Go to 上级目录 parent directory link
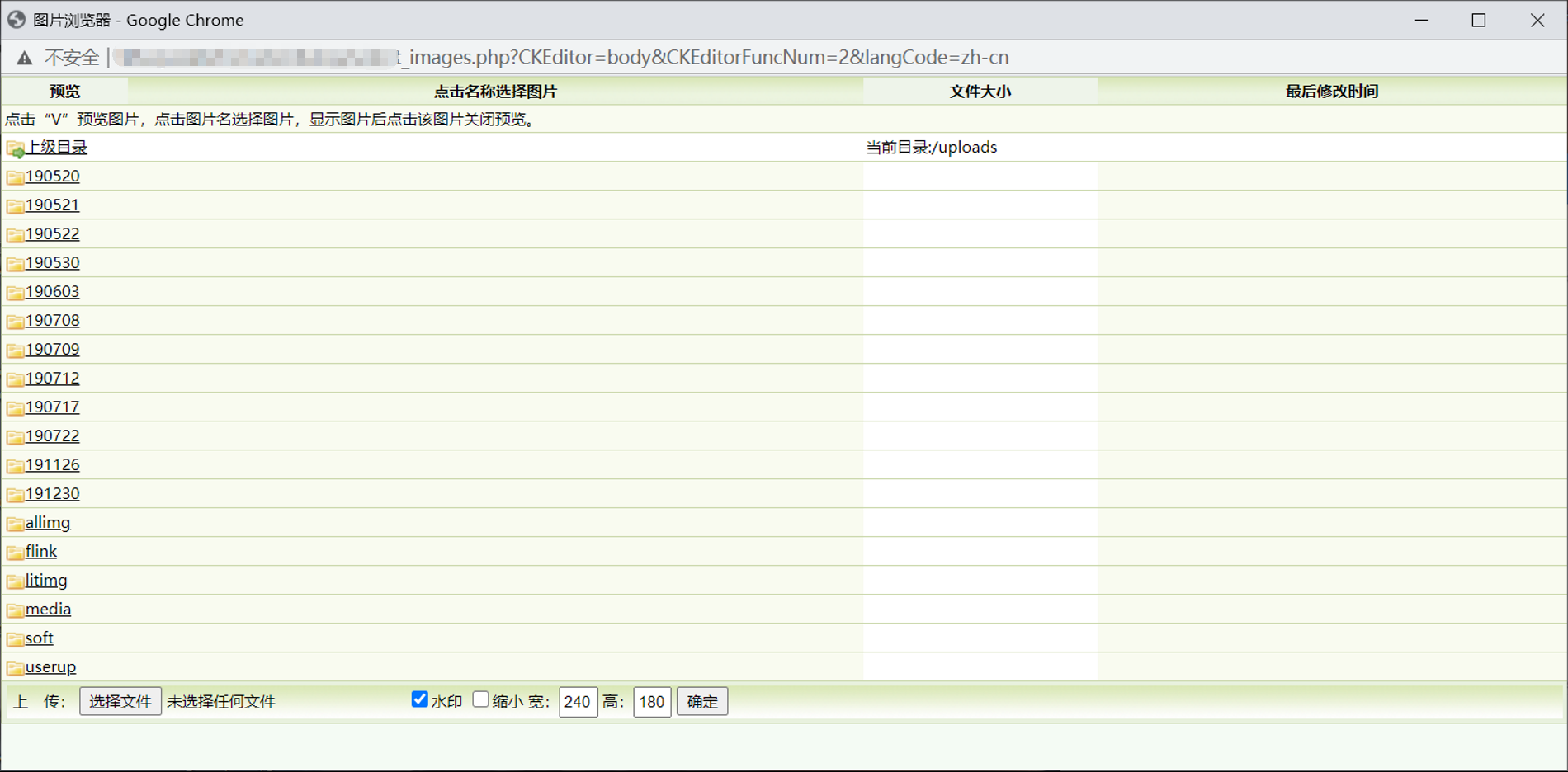1568x772 pixels. pyautogui.click(x=56, y=148)
